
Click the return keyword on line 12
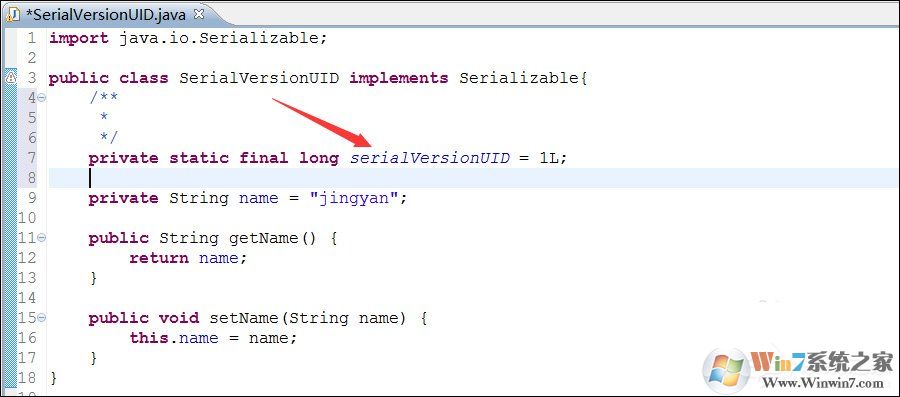pos(159,258)
